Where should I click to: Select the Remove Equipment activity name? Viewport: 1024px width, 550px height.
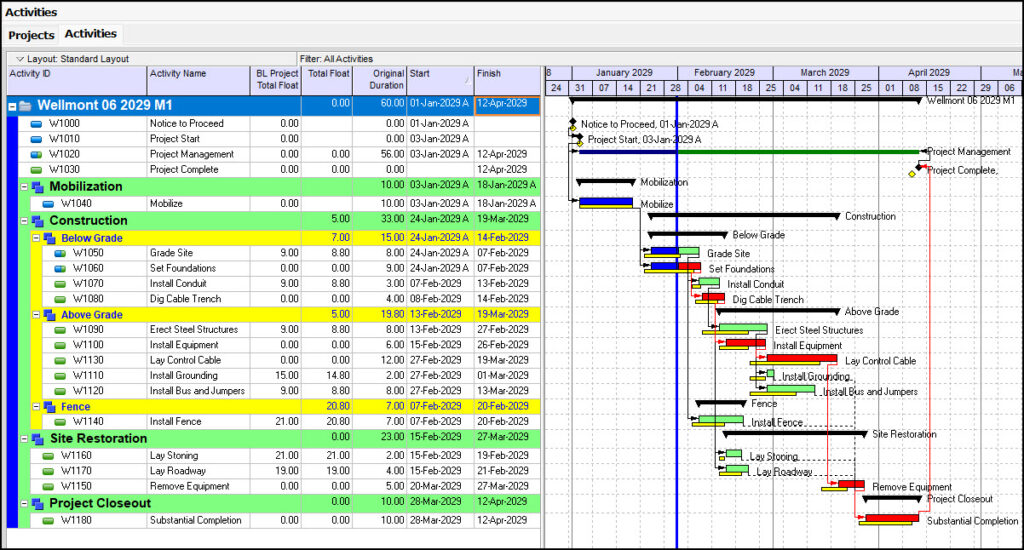pyautogui.click(x=189, y=487)
